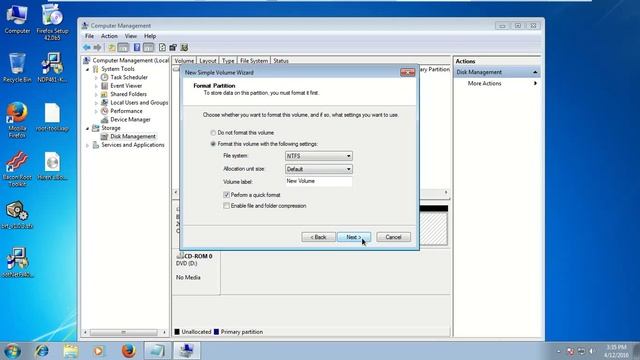Select the Bacon Root Toolkit desktop shortcut
This screenshot has height=360, width=640.
17,169
